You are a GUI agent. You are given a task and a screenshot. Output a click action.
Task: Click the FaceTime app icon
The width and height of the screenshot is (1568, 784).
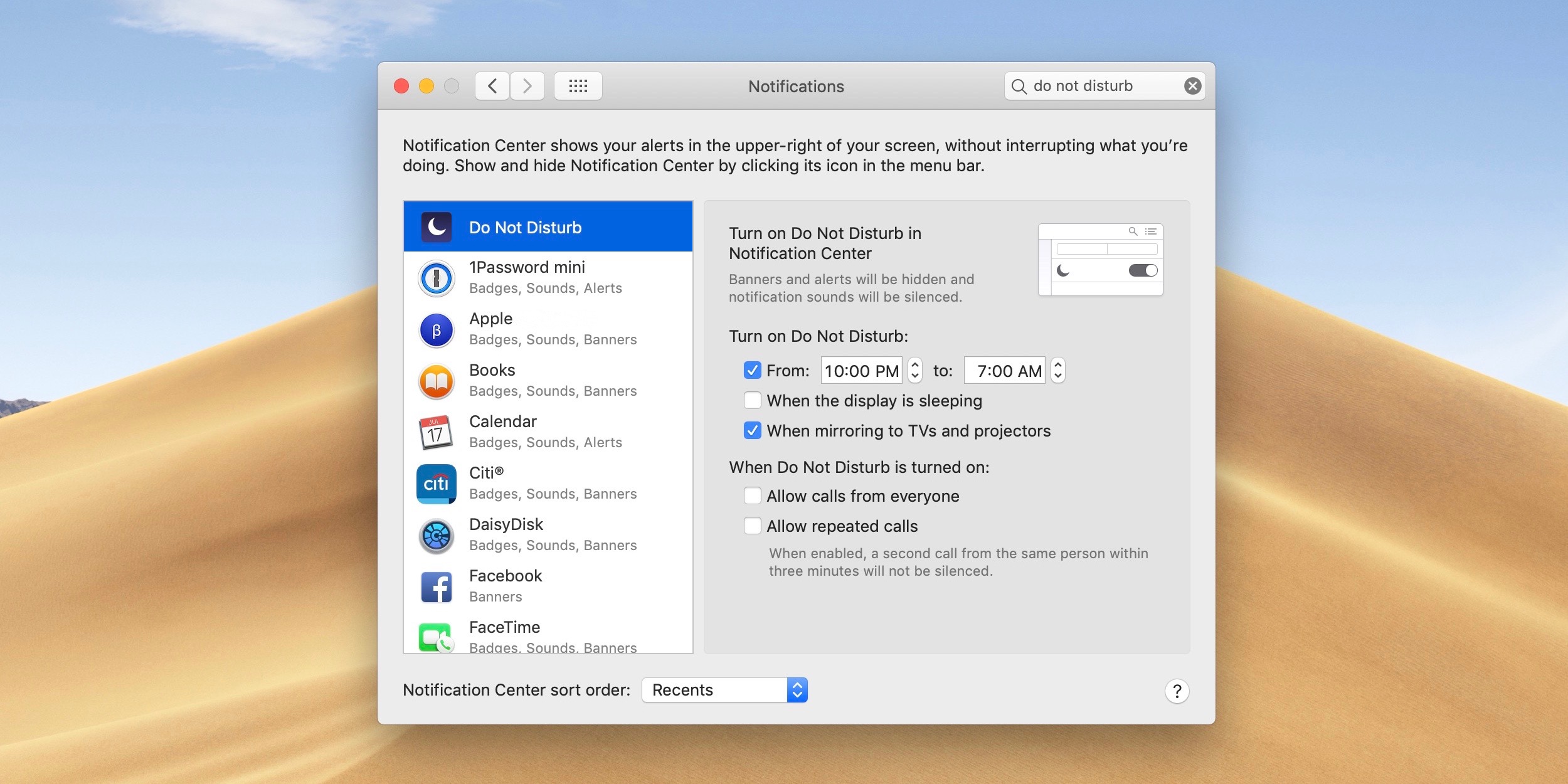pos(437,636)
